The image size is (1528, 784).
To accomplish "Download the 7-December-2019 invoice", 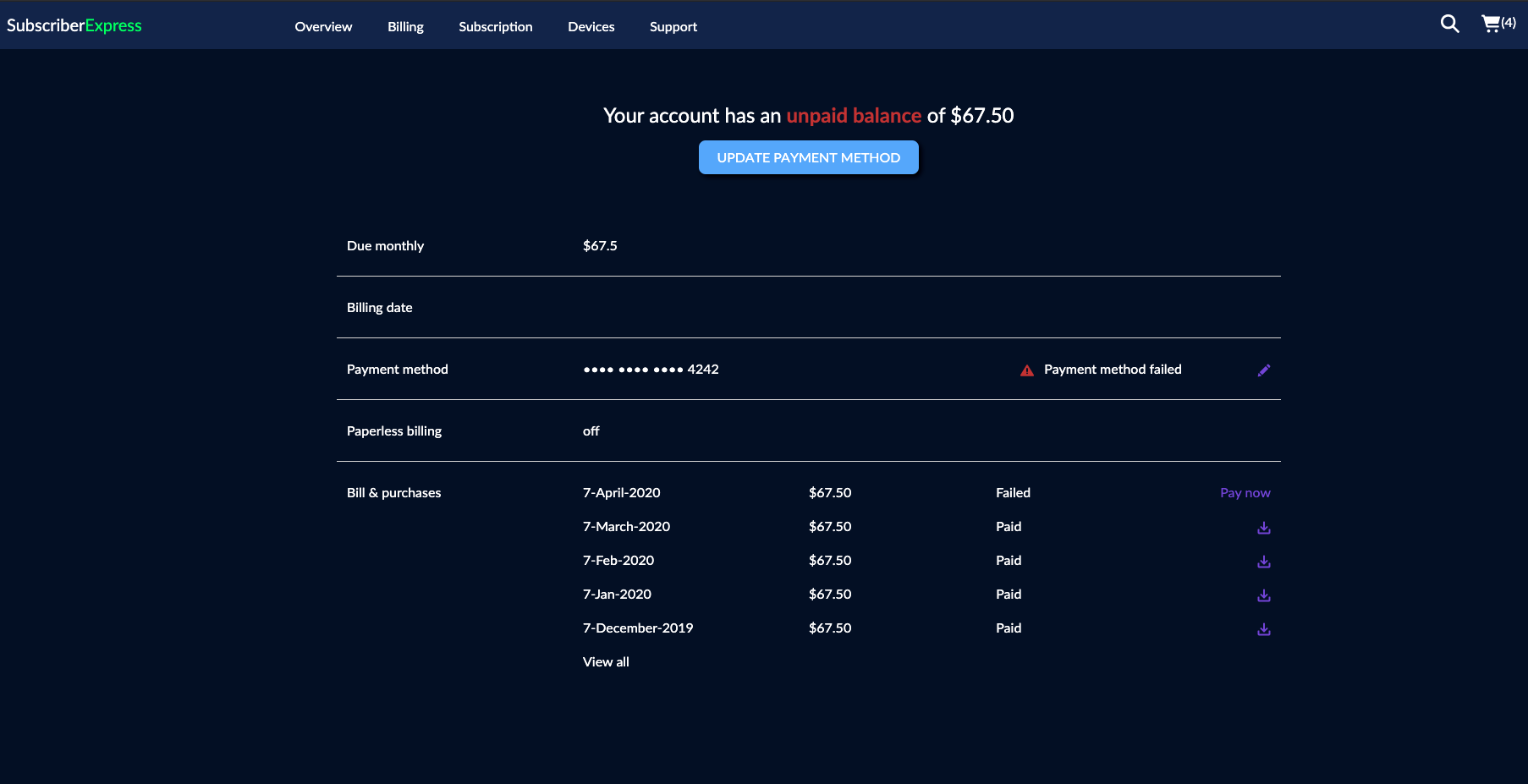I will [1264, 628].
